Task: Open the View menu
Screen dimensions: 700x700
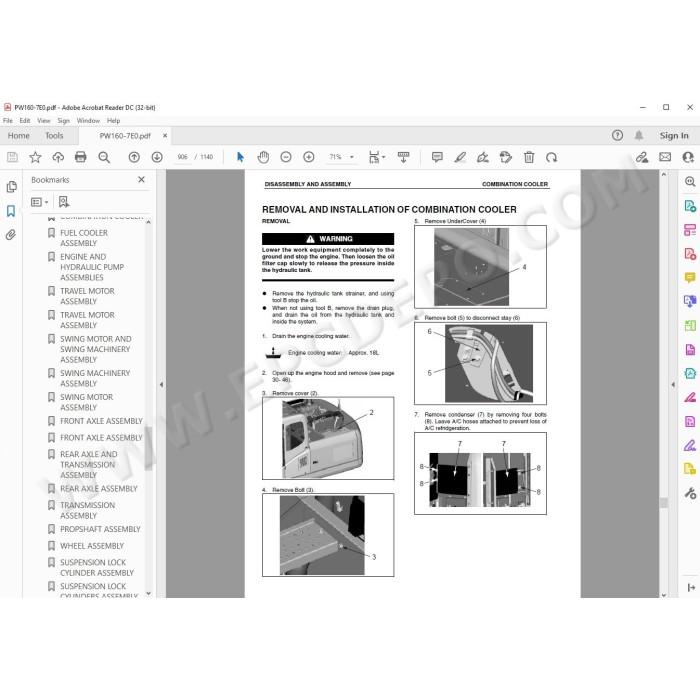Action: [44, 121]
